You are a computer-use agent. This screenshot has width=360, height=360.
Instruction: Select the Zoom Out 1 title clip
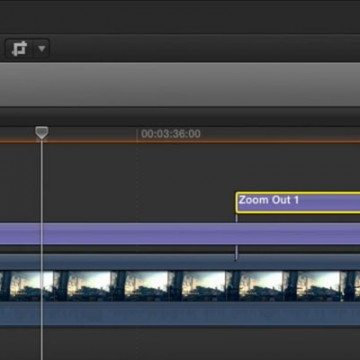click(x=298, y=202)
